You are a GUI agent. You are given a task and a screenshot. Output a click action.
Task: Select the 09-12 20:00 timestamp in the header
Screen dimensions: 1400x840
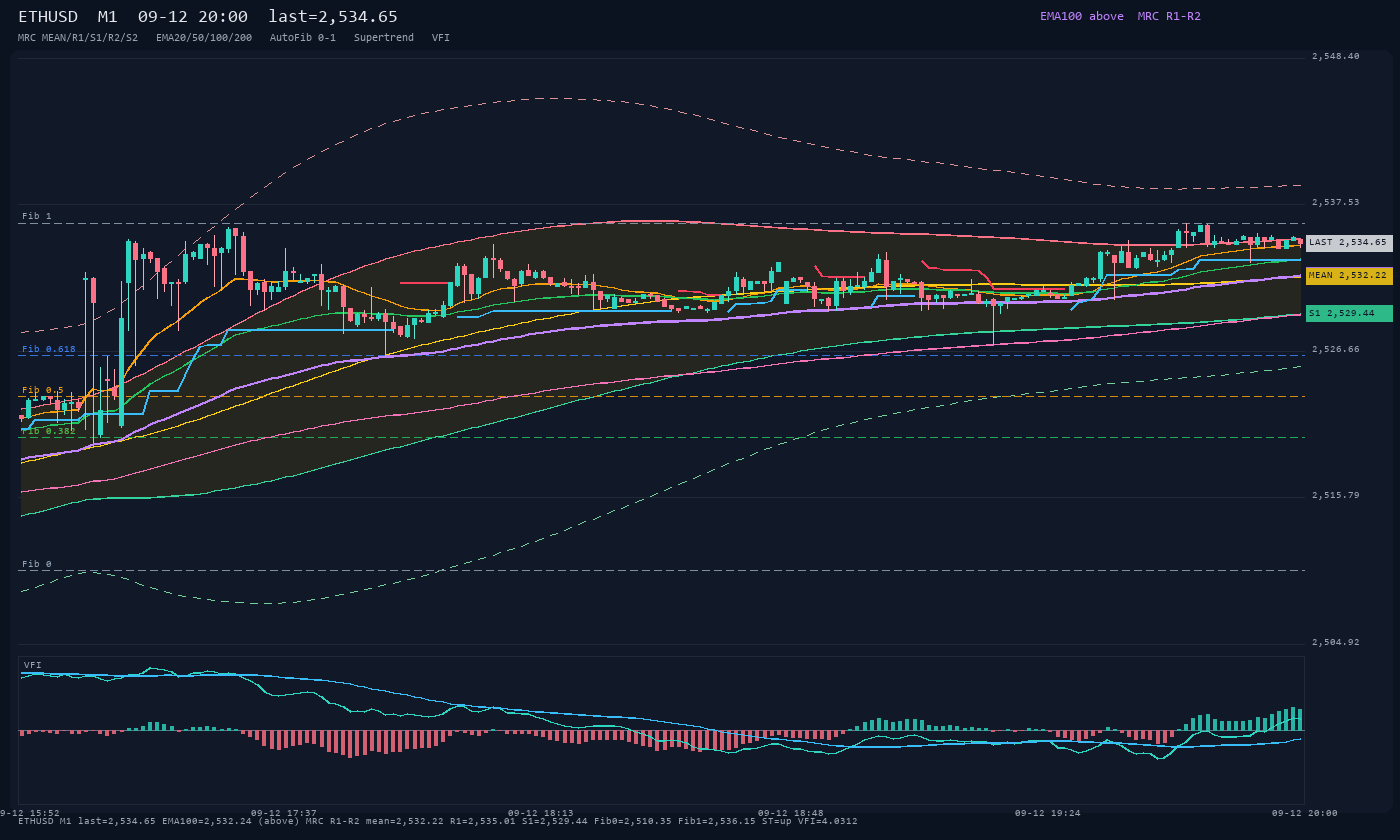[193, 16]
